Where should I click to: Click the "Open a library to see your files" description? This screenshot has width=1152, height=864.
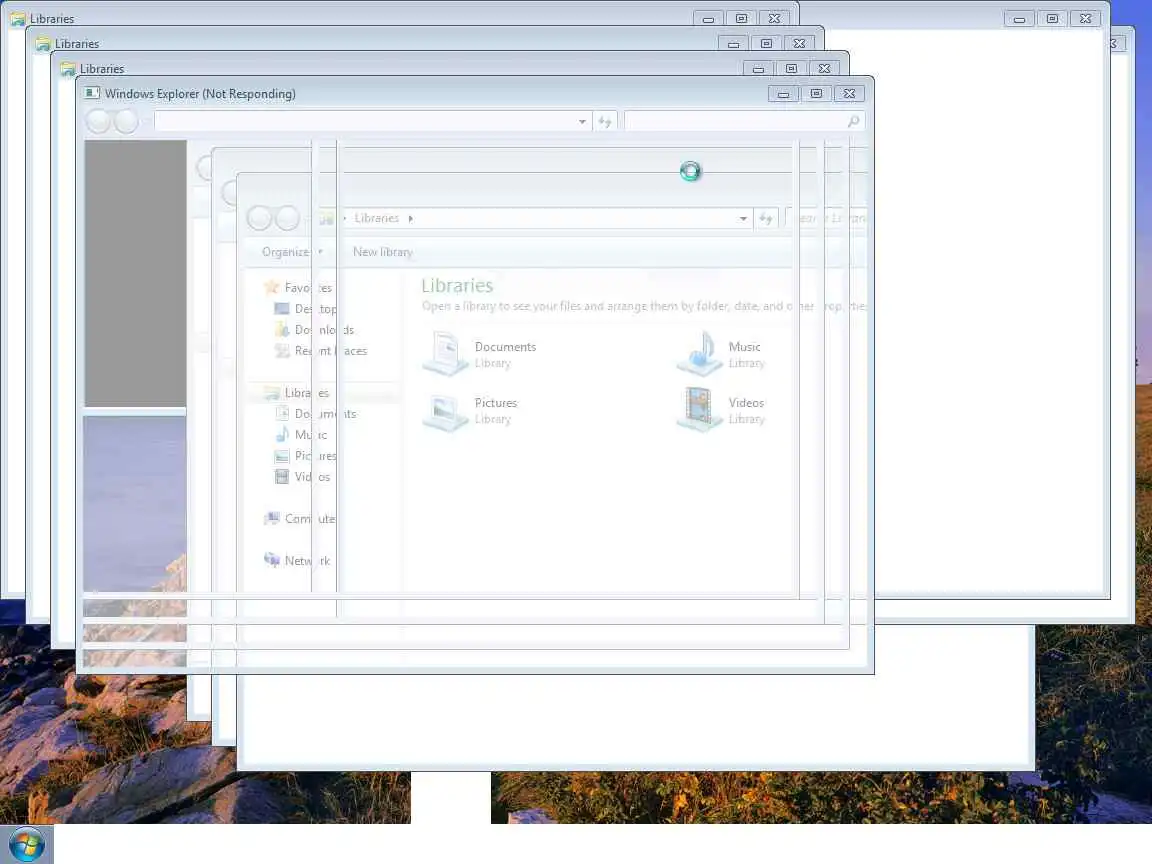click(644, 306)
